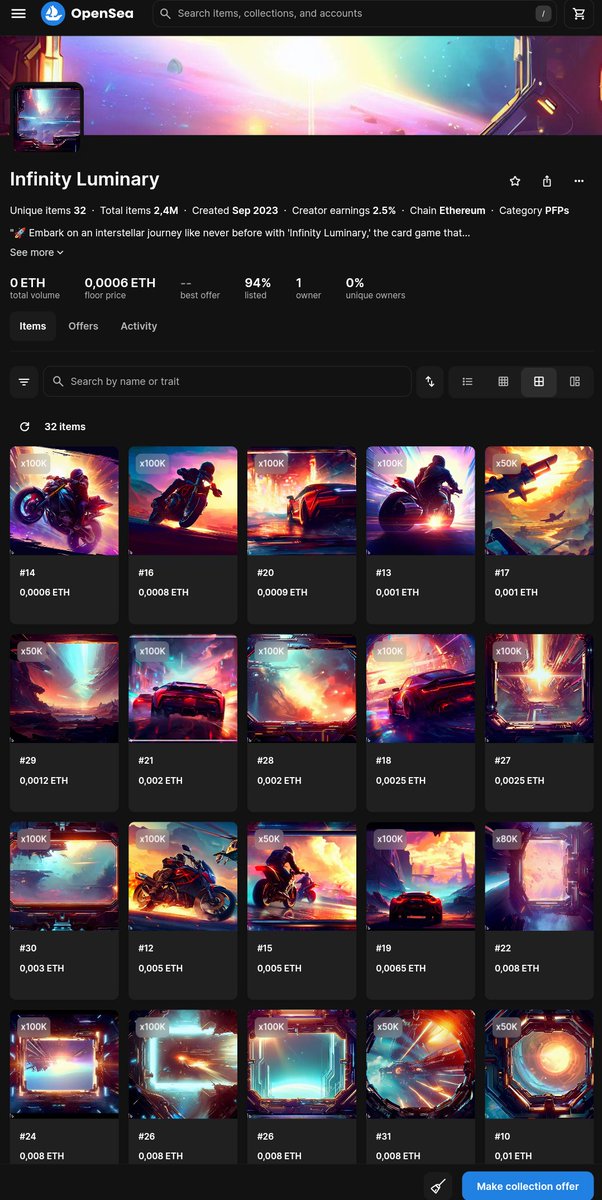Click the Infinity Luminary collection title
The height and width of the screenshot is (1200, 602).
click(85, 179)
